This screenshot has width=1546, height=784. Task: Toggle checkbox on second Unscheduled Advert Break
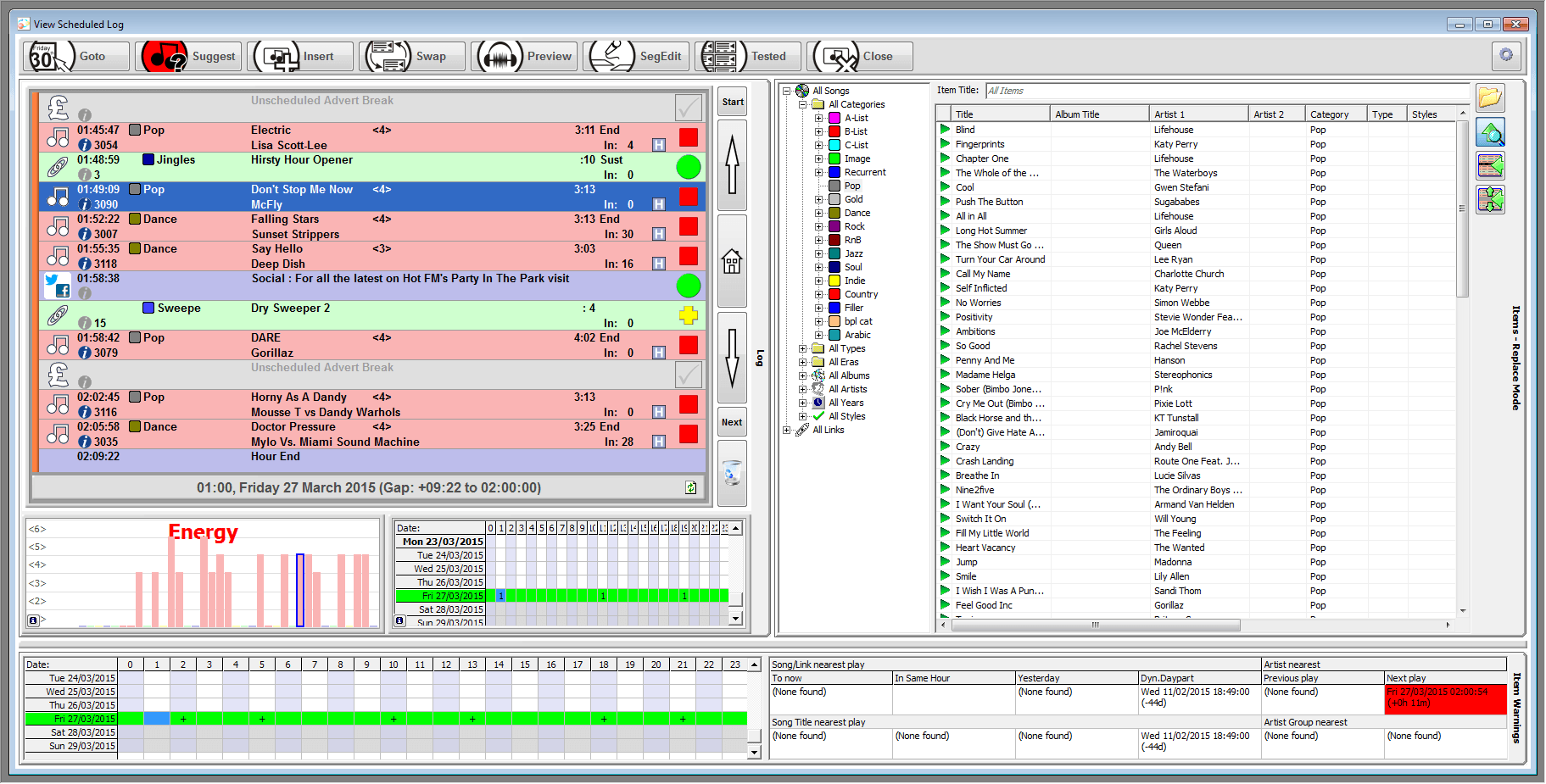click(x=688, y=375)
